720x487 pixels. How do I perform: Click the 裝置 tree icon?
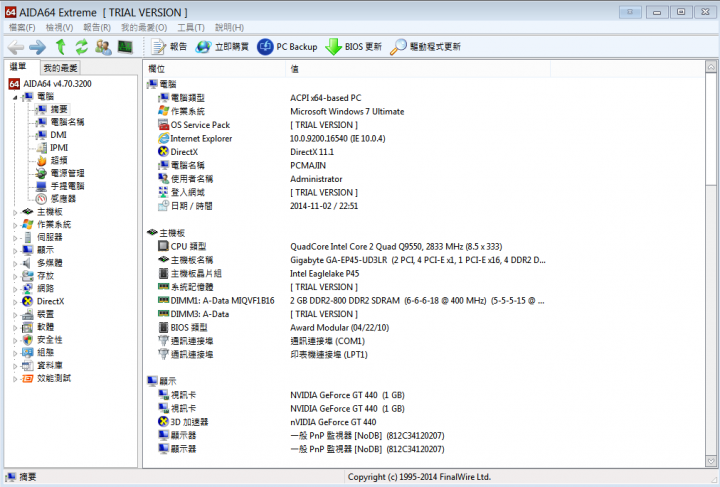coord(28,314)
